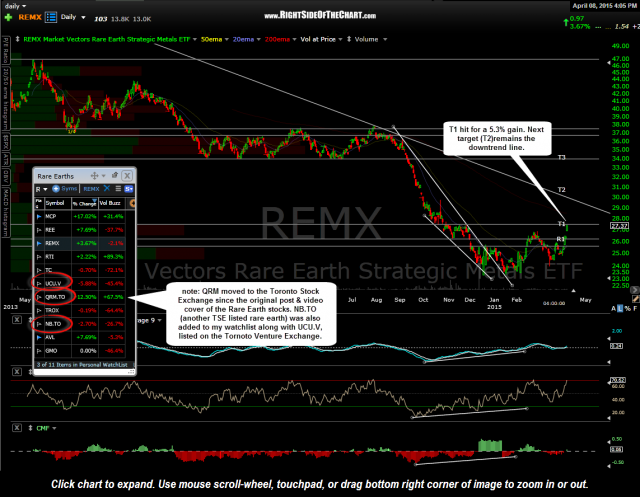
Task: Click the watchlist item count status bar
Action: [x=82, y=365]
